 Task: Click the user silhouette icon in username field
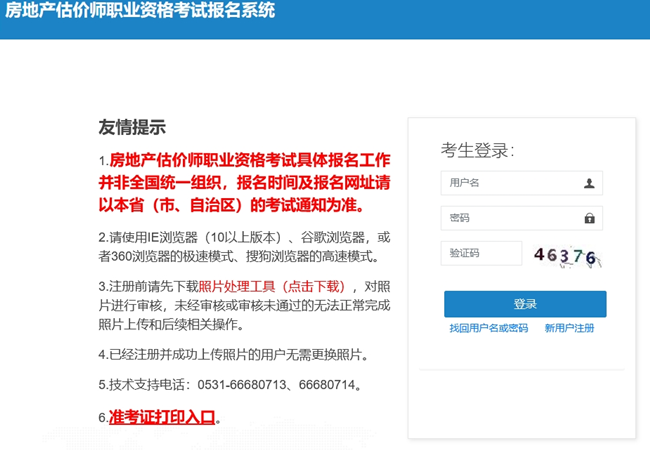[x=589, y=183]
